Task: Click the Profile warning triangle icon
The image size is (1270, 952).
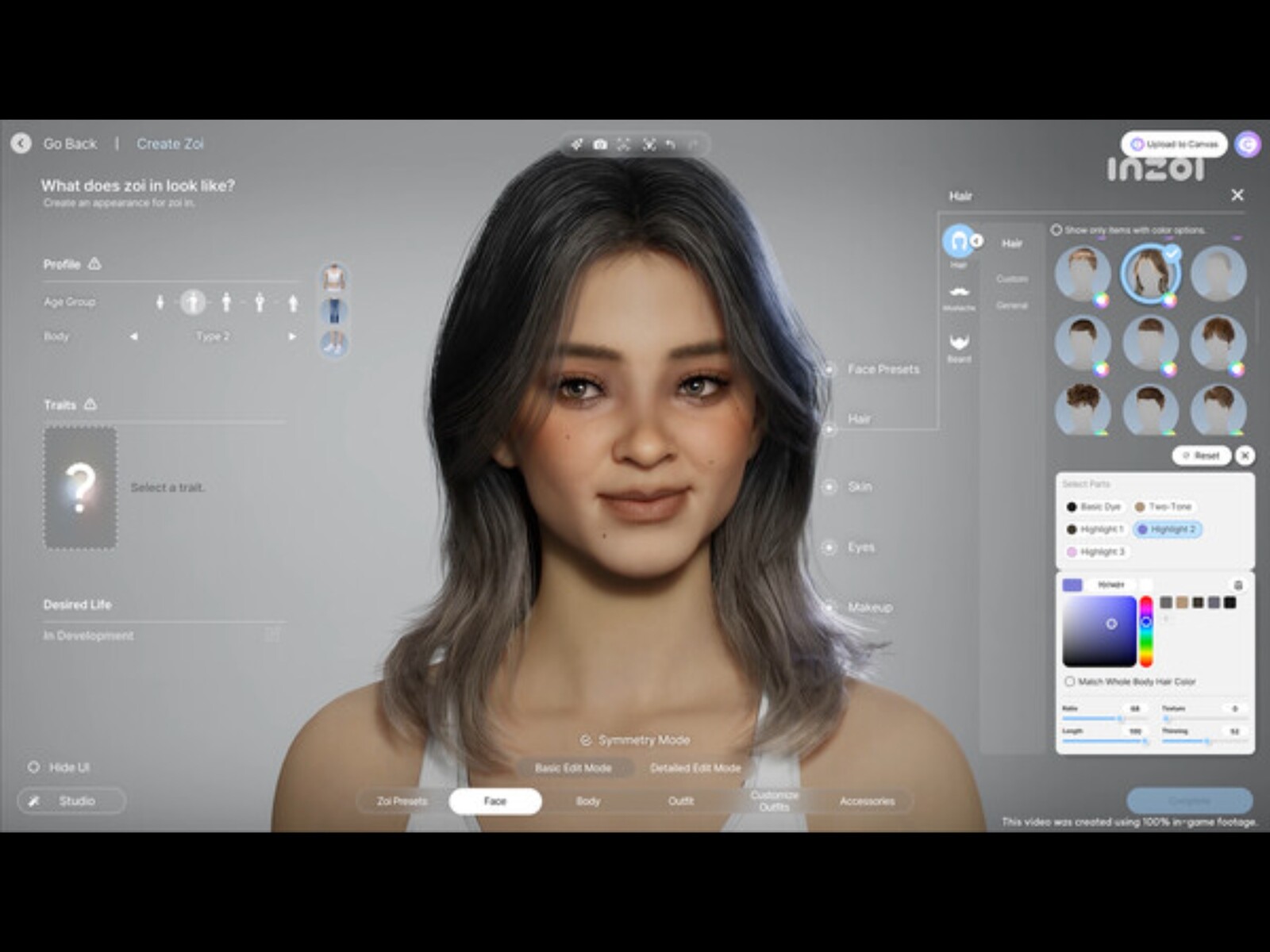Action: click(94, 263)
